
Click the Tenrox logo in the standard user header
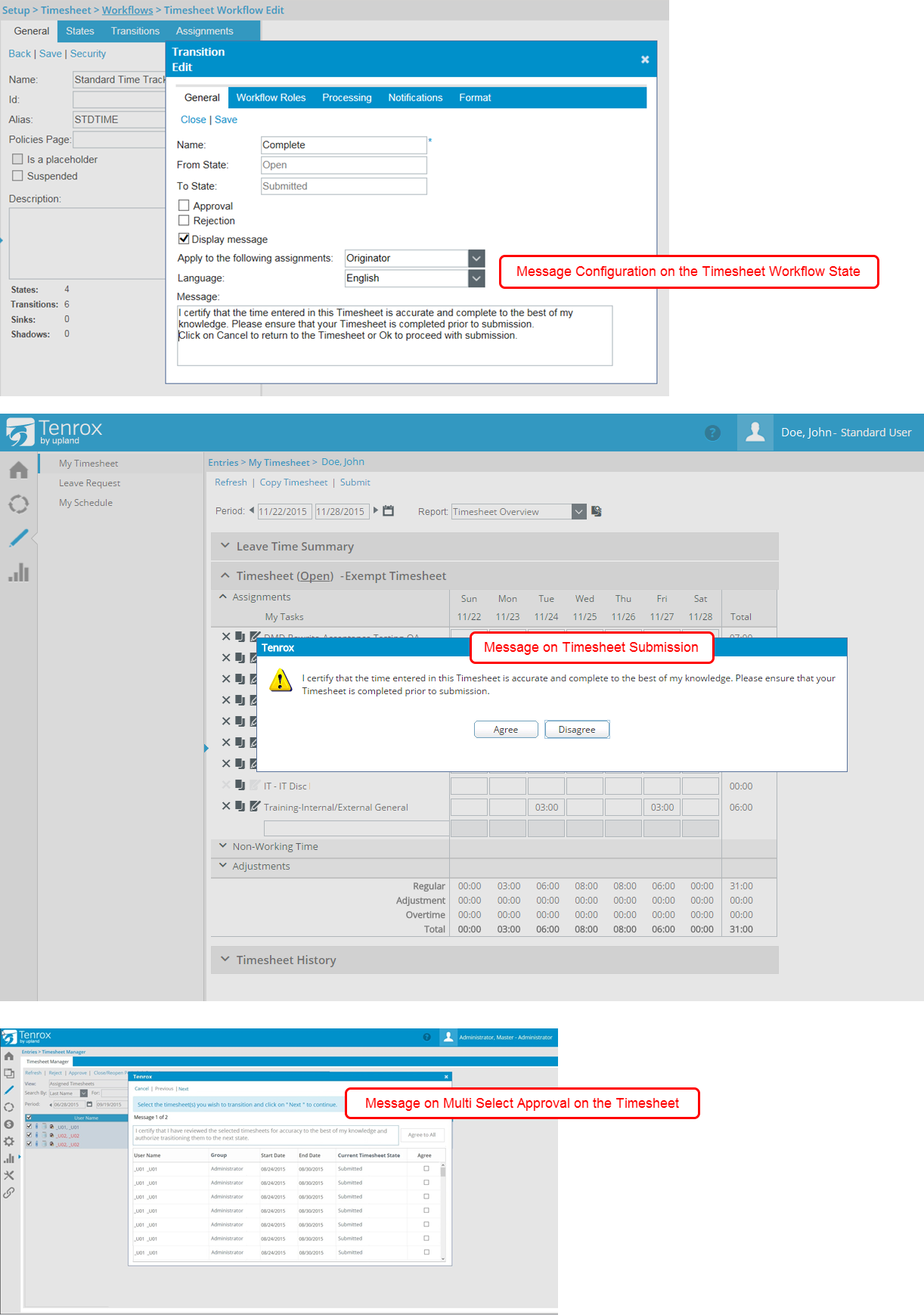click(x=54, y=432)
